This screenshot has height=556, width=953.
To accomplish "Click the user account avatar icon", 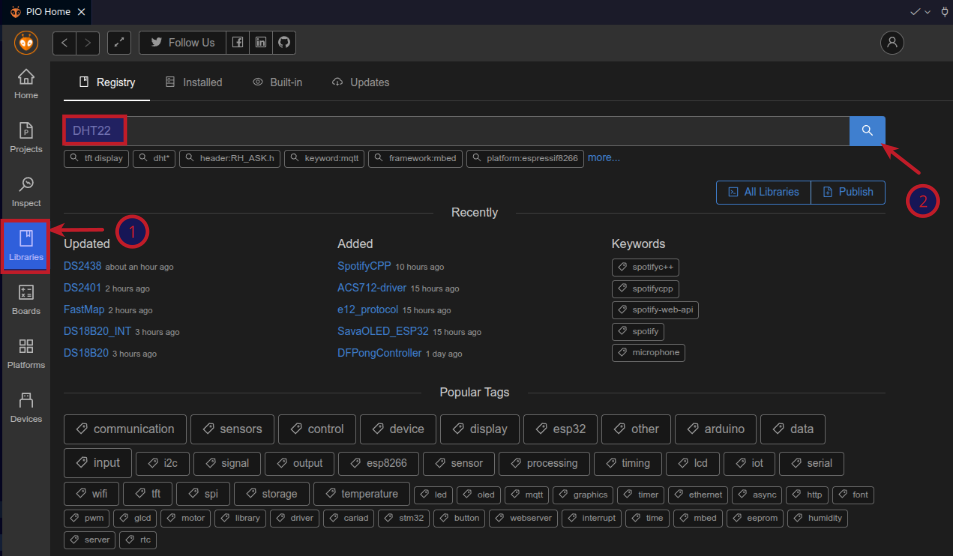I will tap(892, 43).
